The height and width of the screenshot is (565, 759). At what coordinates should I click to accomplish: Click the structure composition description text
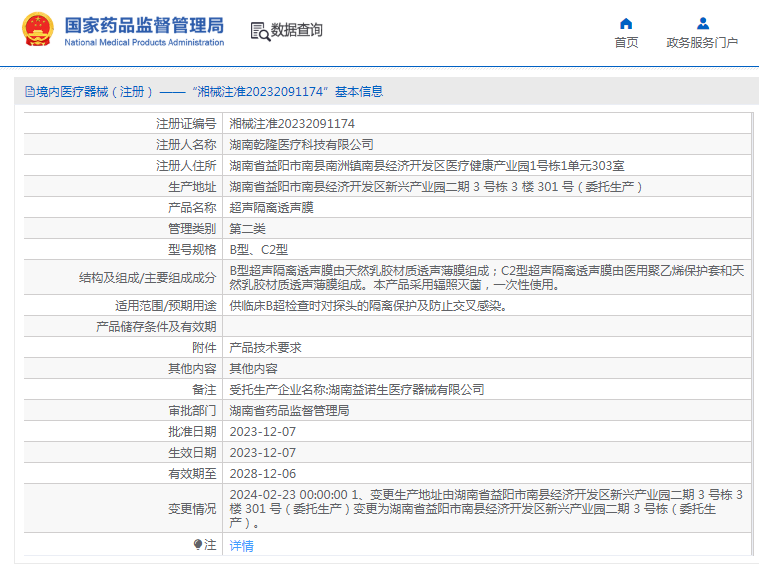(486, 277)
